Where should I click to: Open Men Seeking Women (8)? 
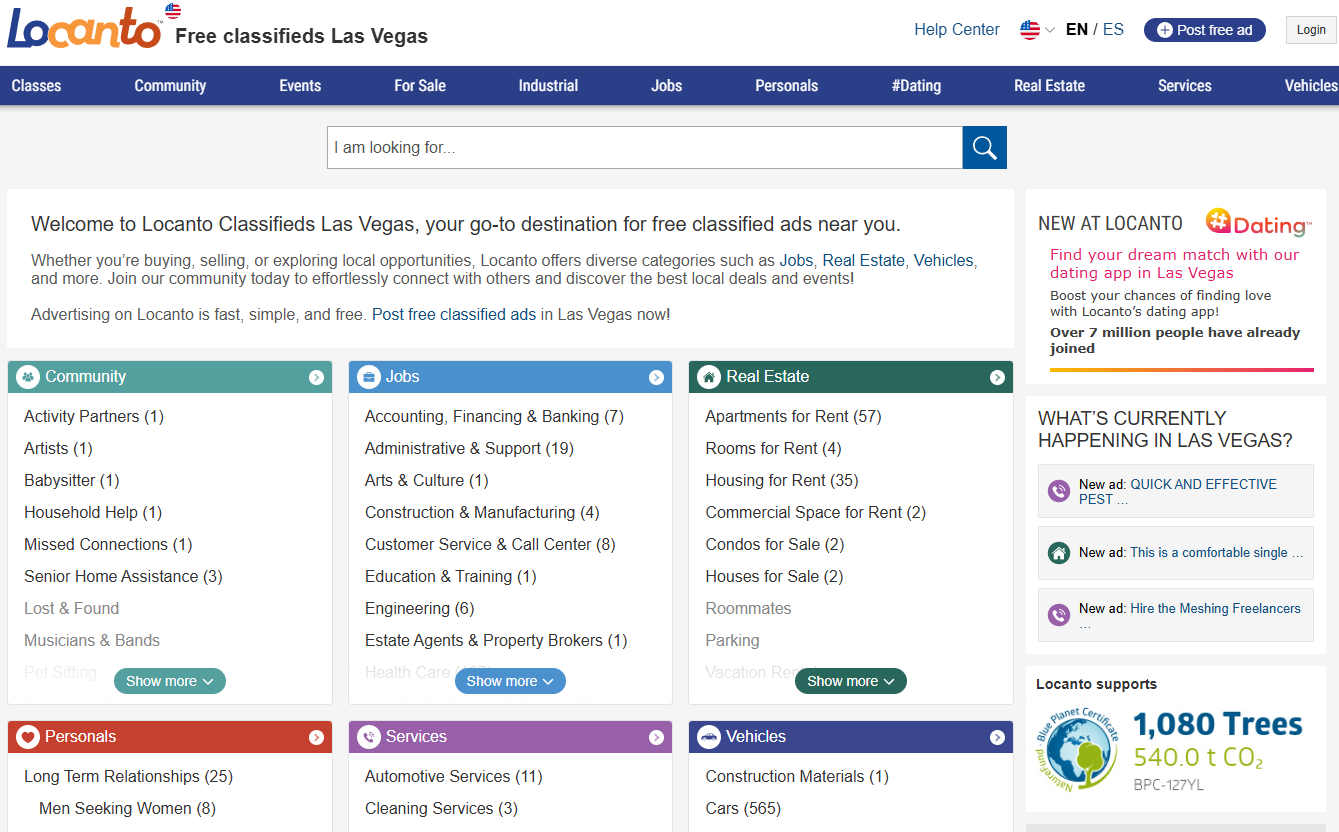click(x=127, y=809)
